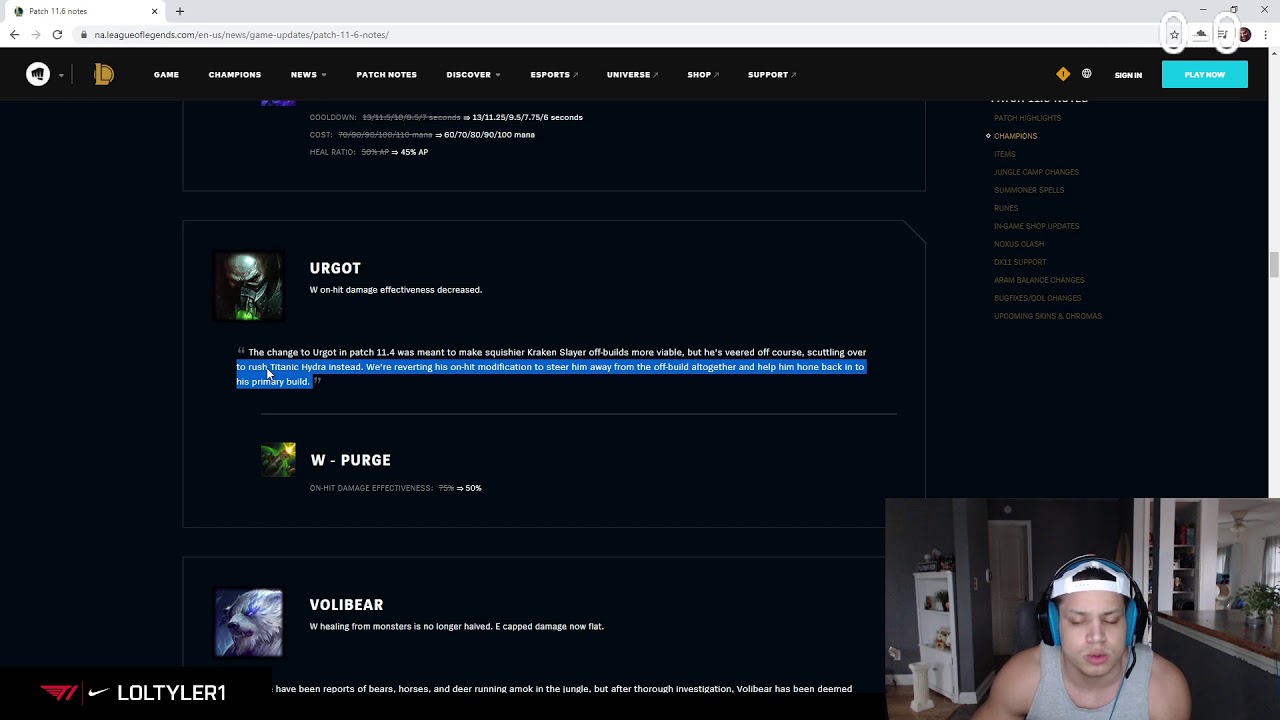Viewport: 1280px width, 720px height.
Task: Click the yellow service status warning icon
Action: point(1063,74)
